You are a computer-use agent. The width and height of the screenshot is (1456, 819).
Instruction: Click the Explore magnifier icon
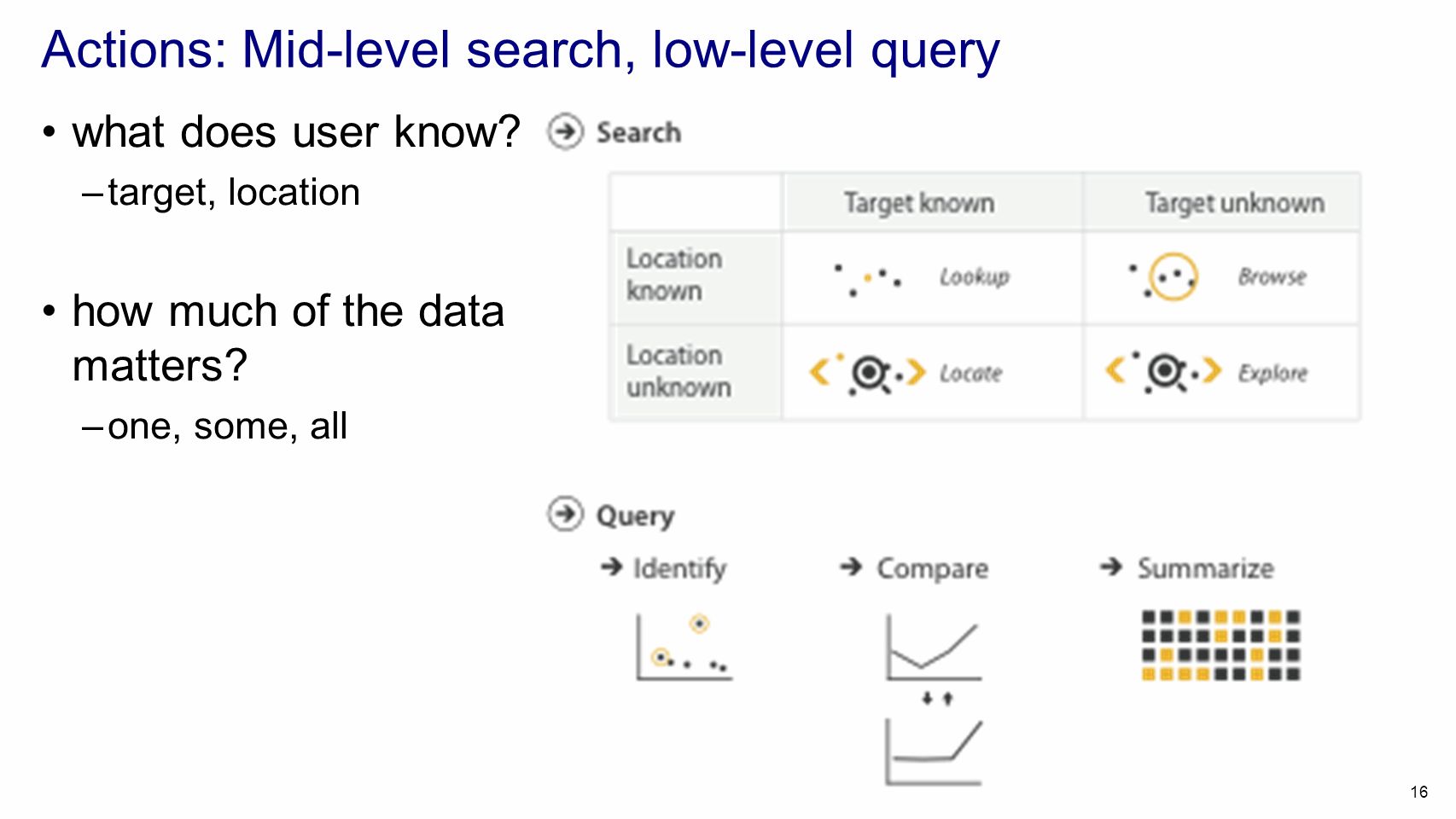[1164, 373]
